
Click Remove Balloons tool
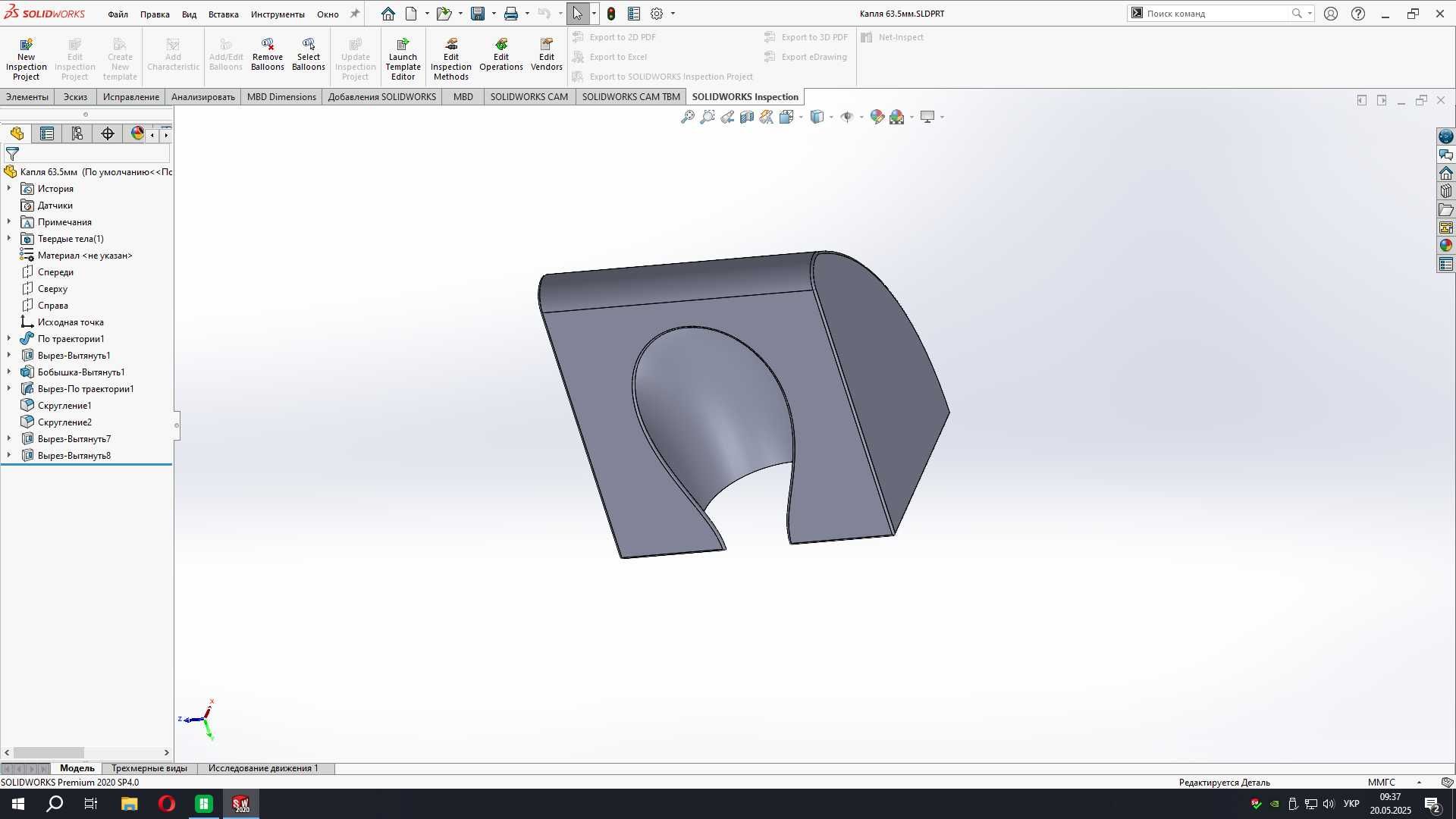pyautogui.click(x=268, y=54)
